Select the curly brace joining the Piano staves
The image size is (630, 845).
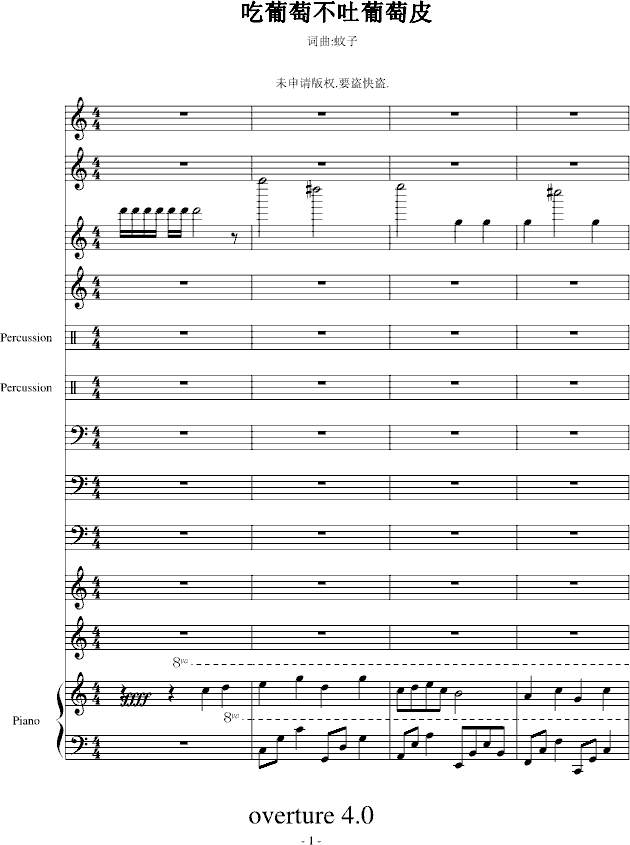tap(59, 720)
